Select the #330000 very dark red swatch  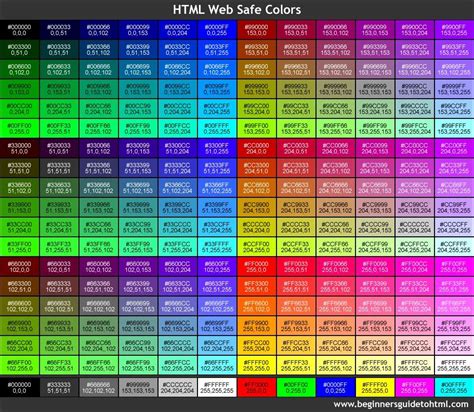(19, 148)
